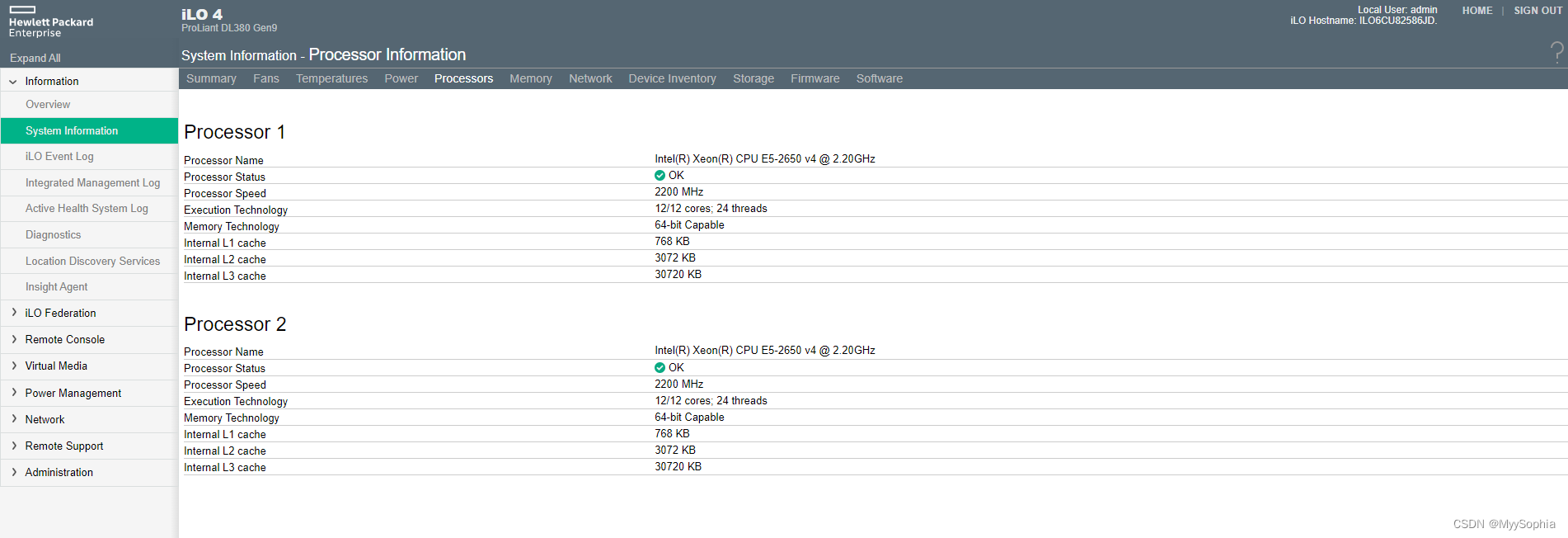Click the iLO 4 product title

pyautogui.click(x=202, y=14)
